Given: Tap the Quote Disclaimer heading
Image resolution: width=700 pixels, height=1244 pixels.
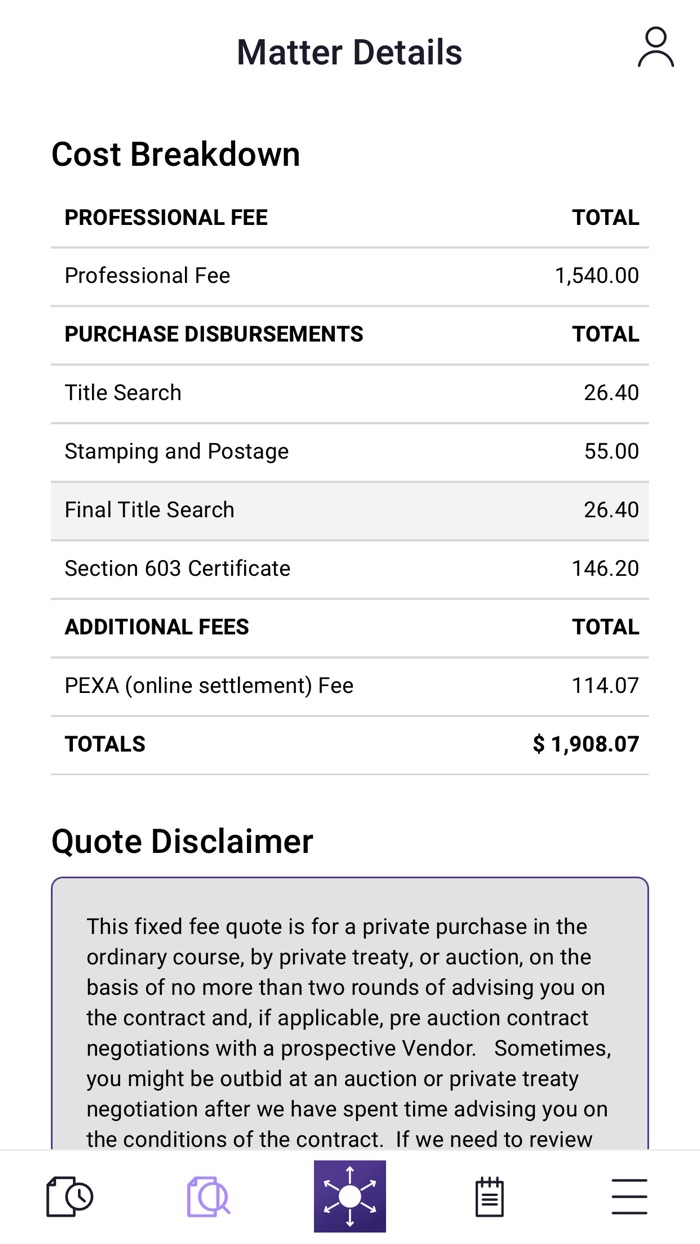Looking at the screenshot, I should [182, 841].
